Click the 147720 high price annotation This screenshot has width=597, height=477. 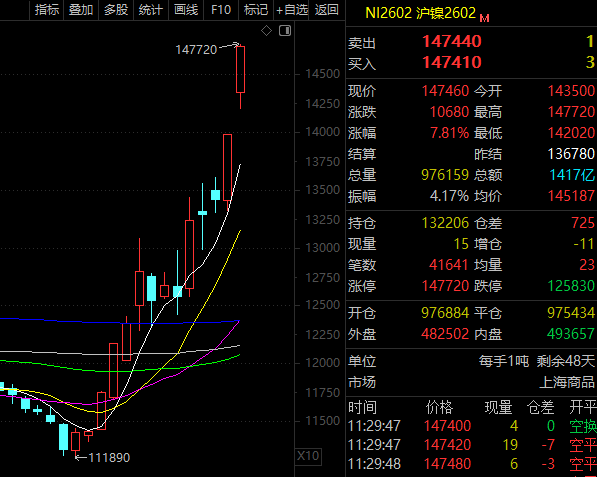[x=196, y=49]
